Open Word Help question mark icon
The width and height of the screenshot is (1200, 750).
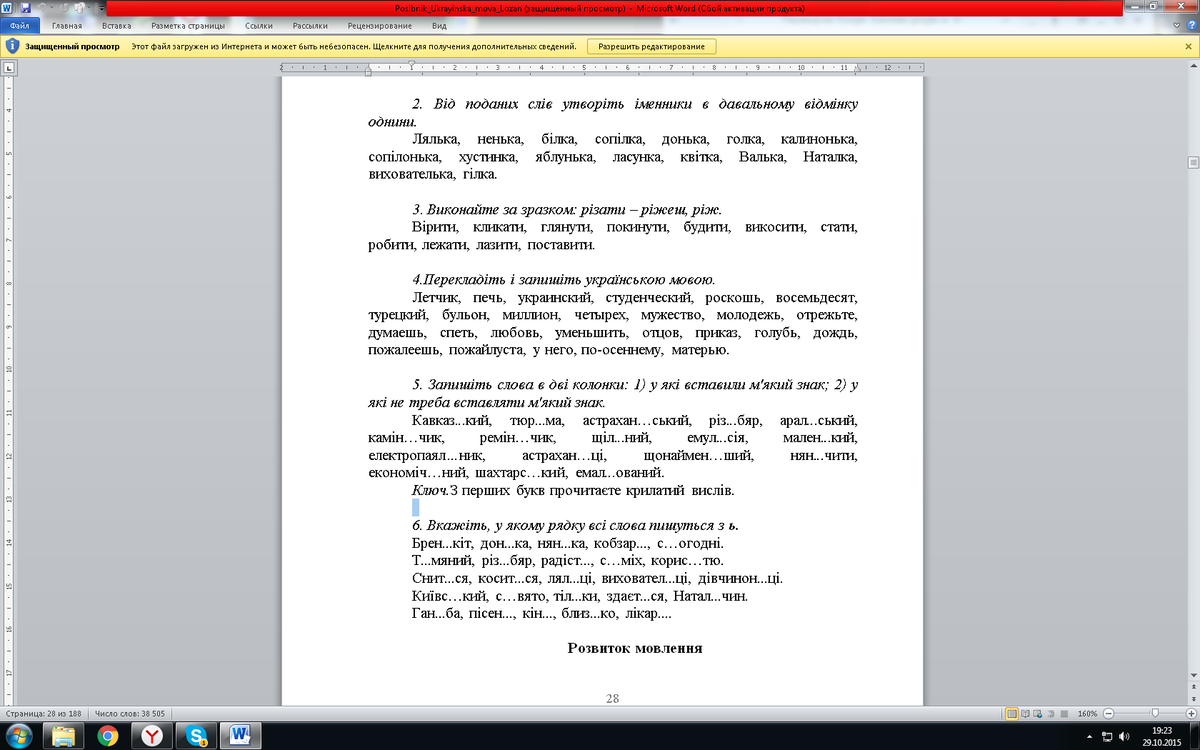tap(1190, 25)
